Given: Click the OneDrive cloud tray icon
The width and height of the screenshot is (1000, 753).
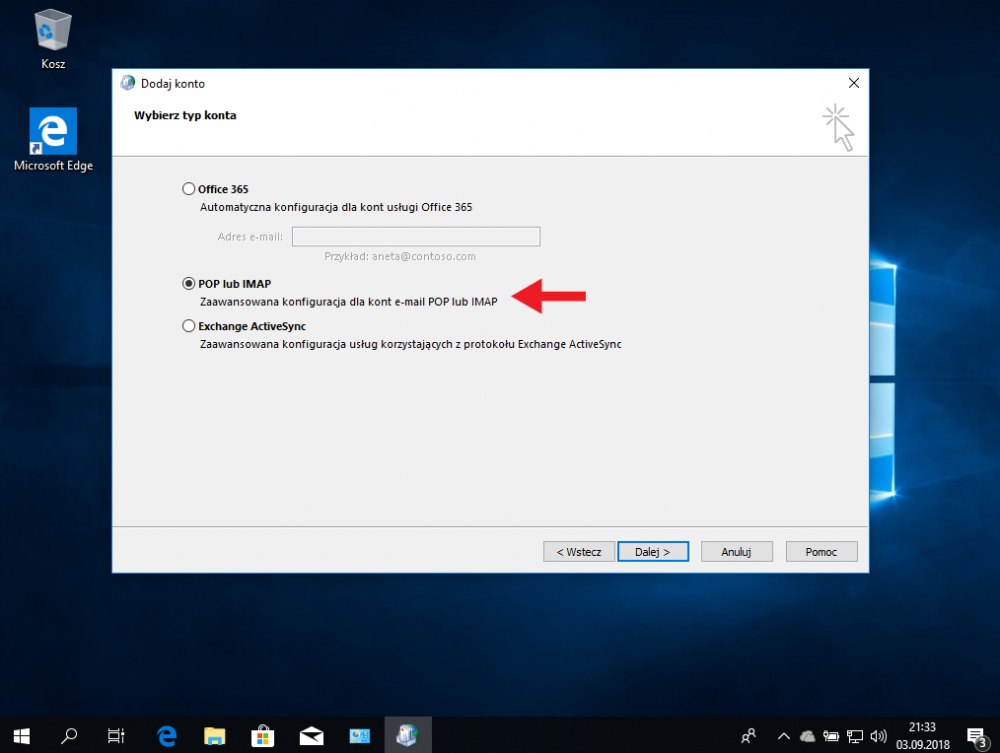Looking at the screenshot, I should (807, 736).
